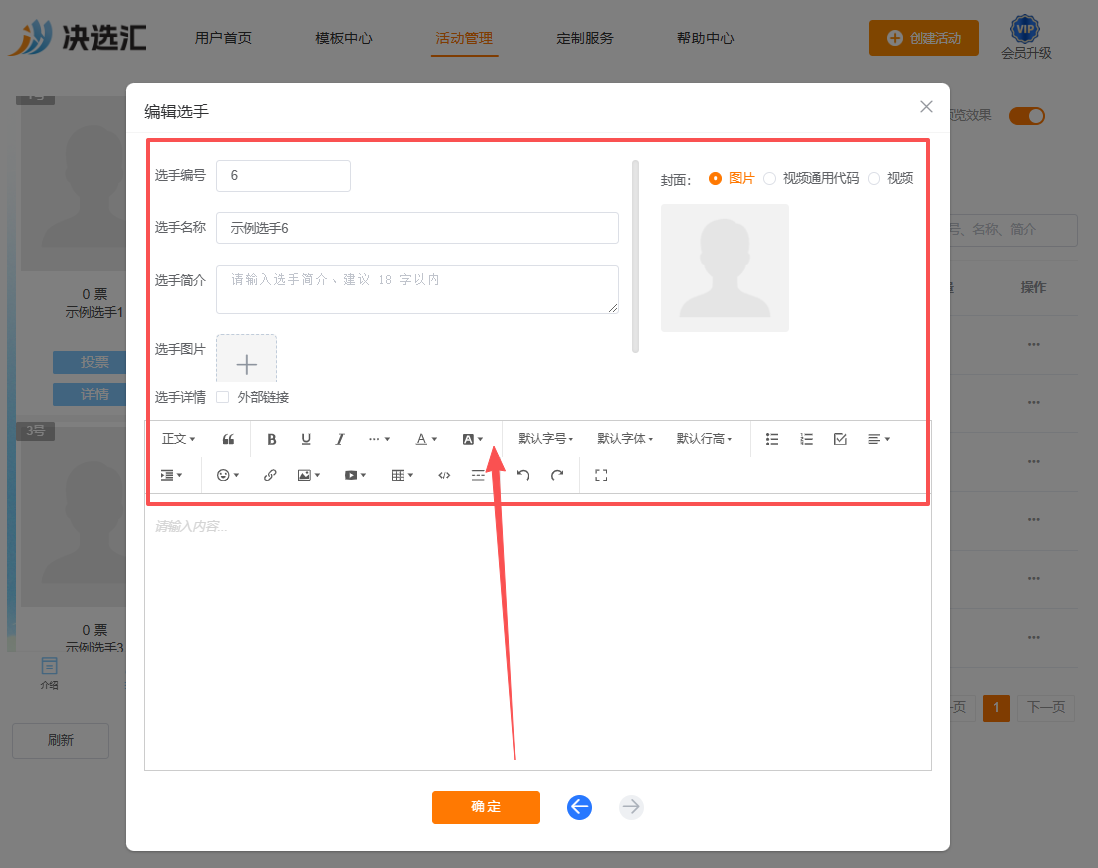
Task: Open the insert table dropdown
Action: 402,475
